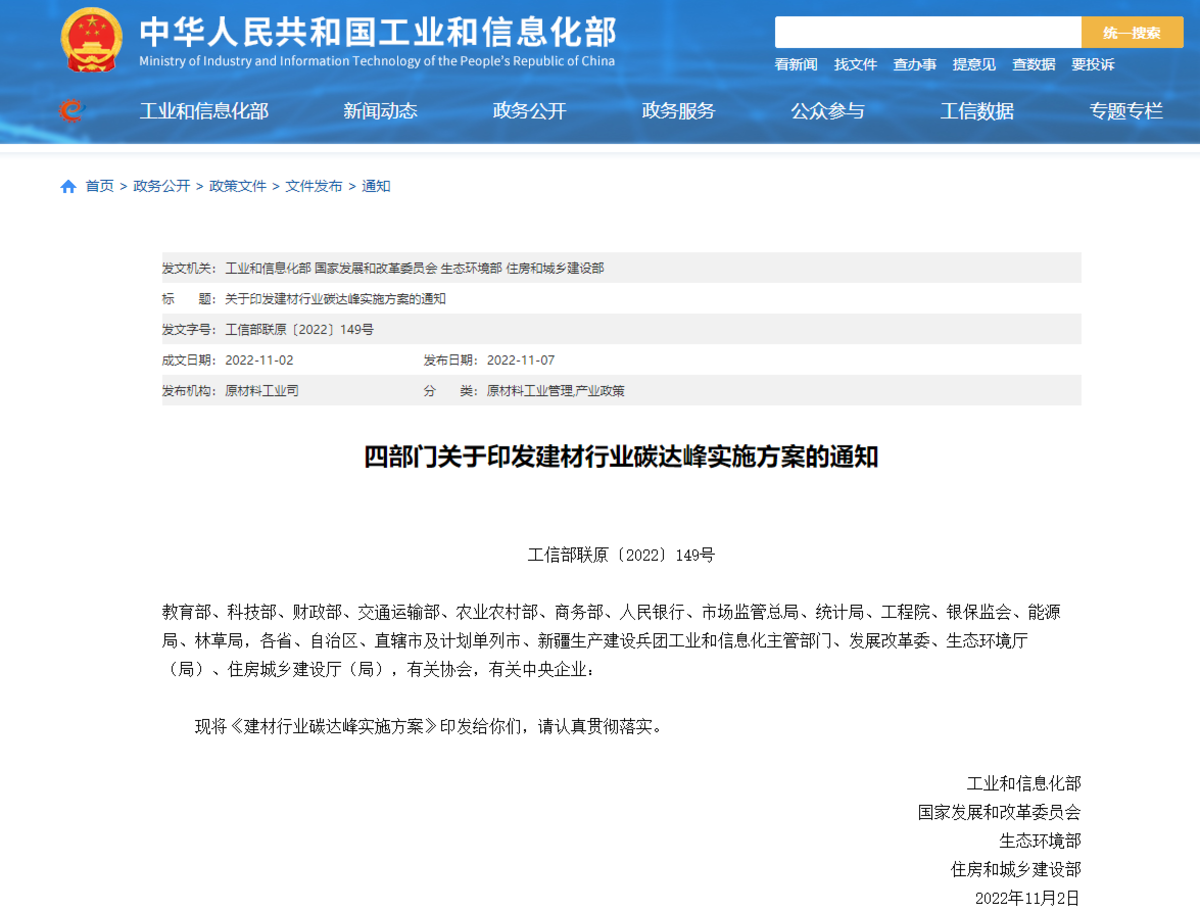Click the 成文日期 value 2022-11-02
The height and width of the screenshot is (911, 1200).
pyautogui.click(x=260, y=360)
